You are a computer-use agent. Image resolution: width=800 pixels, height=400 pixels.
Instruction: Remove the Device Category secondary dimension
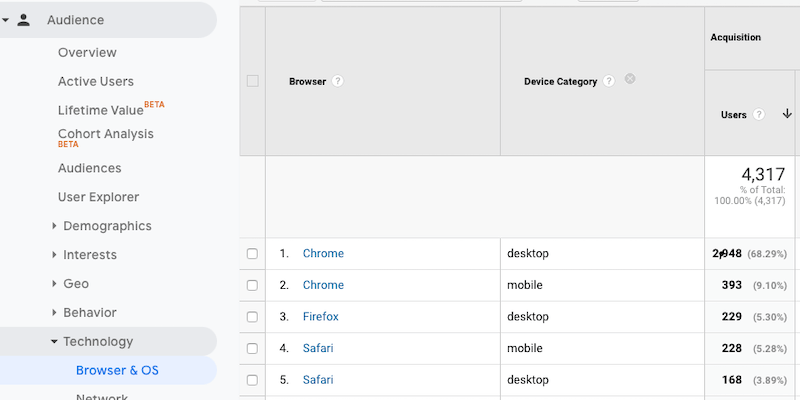(630, 79)
